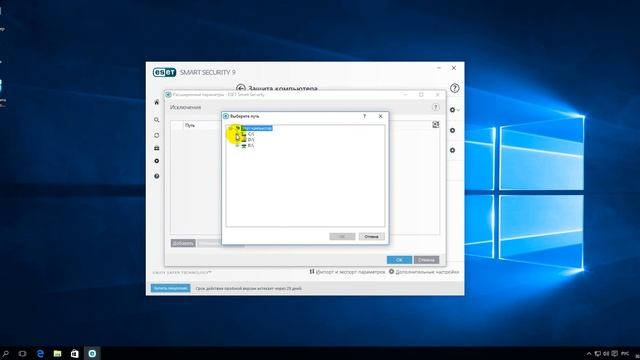Expand the E:\ drive node
The height and width of the screenshot is (360, 640).
237,145
